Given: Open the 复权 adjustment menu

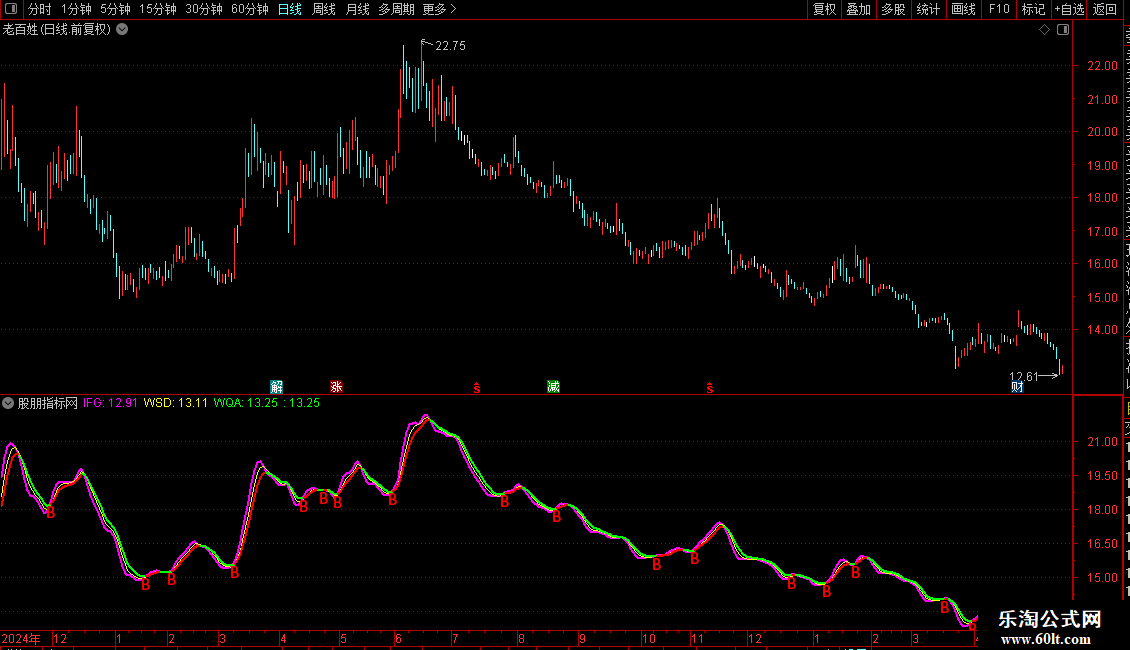Looking at the screenshot, I should (x=824, y=9).
